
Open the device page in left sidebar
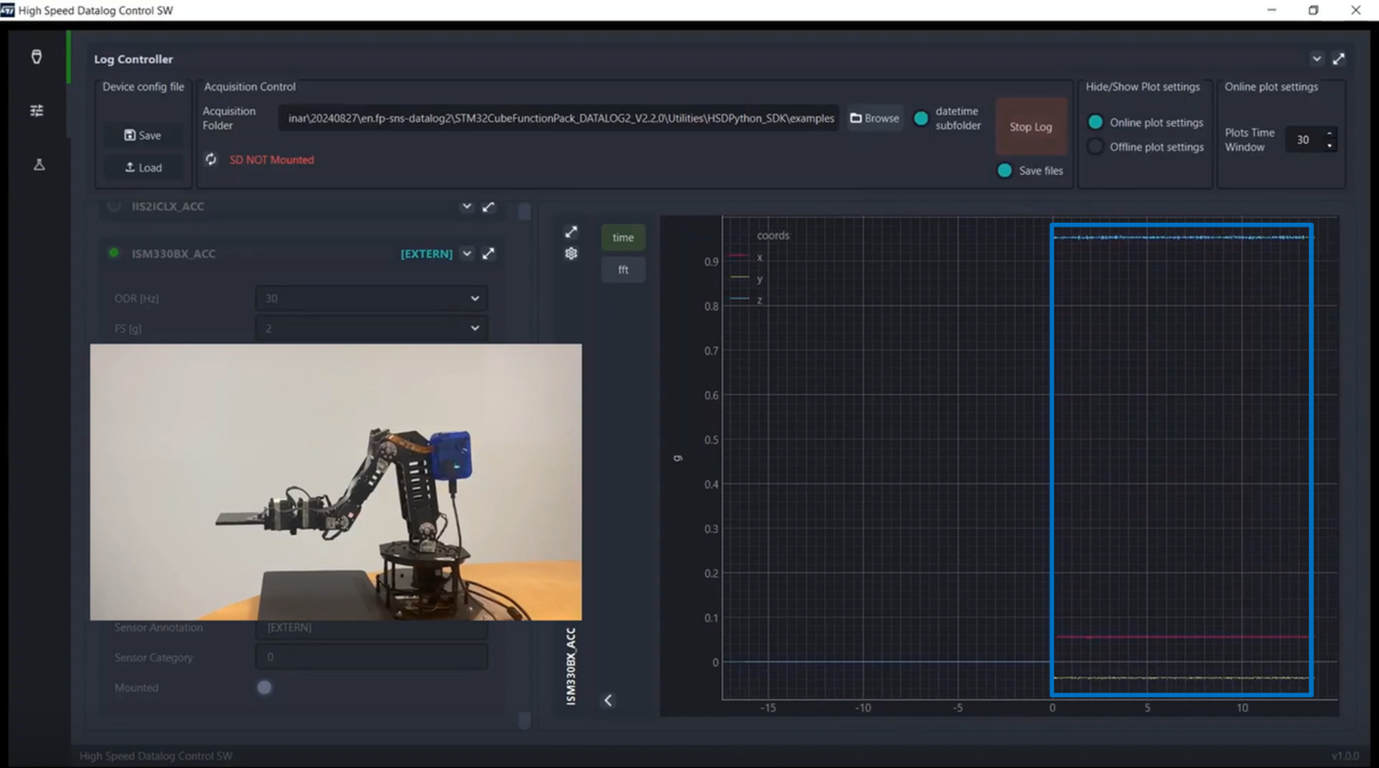pyautogui.click(x=37, y=57)
